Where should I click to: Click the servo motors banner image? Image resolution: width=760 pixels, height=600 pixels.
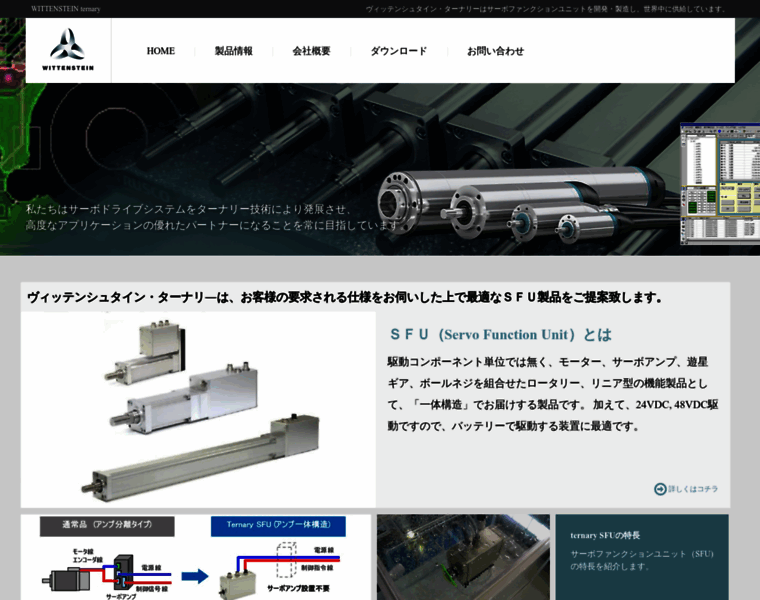click(x=523, y=206)
